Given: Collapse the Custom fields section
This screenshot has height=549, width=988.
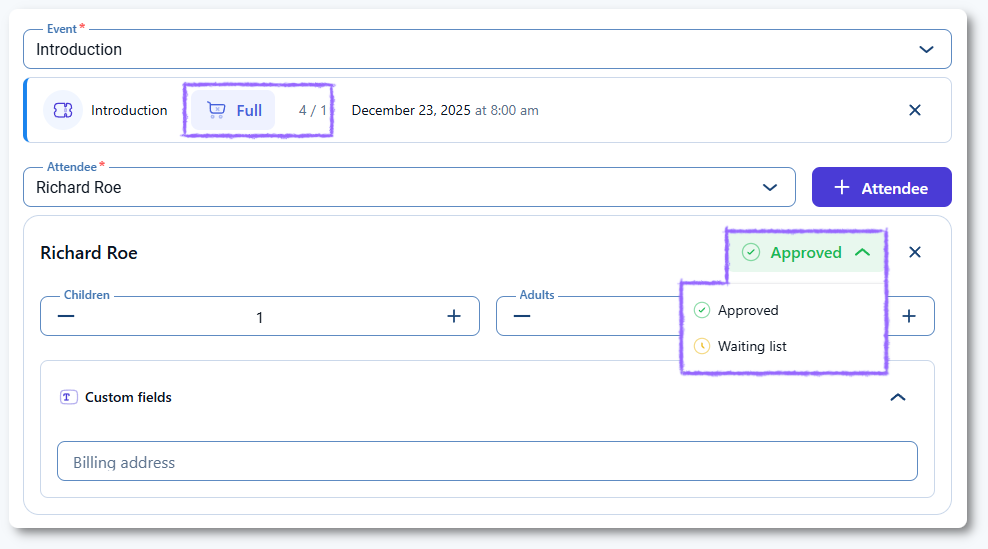Looking at the screenshot, I should (898, 397).
